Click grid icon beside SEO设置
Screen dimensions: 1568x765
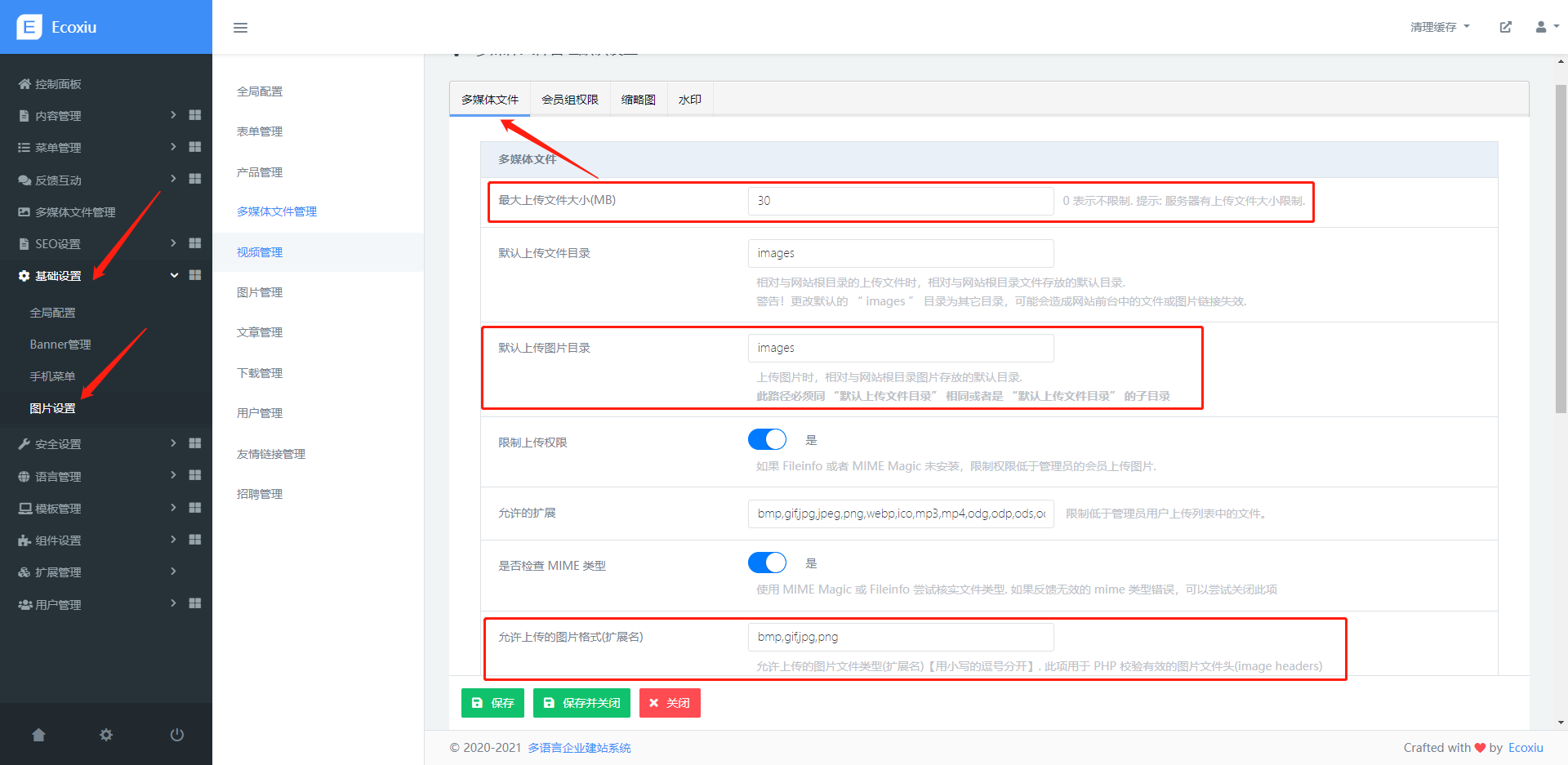(x=195, y=243)
